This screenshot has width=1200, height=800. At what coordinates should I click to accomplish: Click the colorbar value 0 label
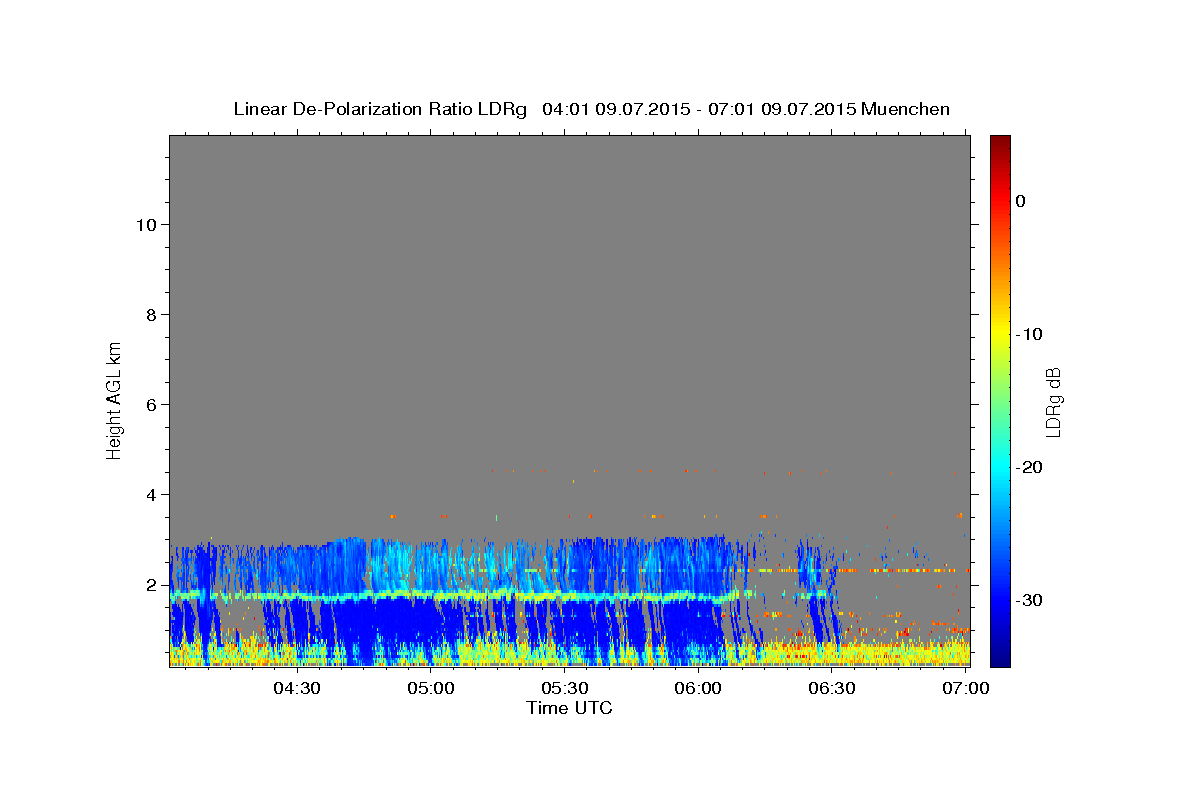1021,201
